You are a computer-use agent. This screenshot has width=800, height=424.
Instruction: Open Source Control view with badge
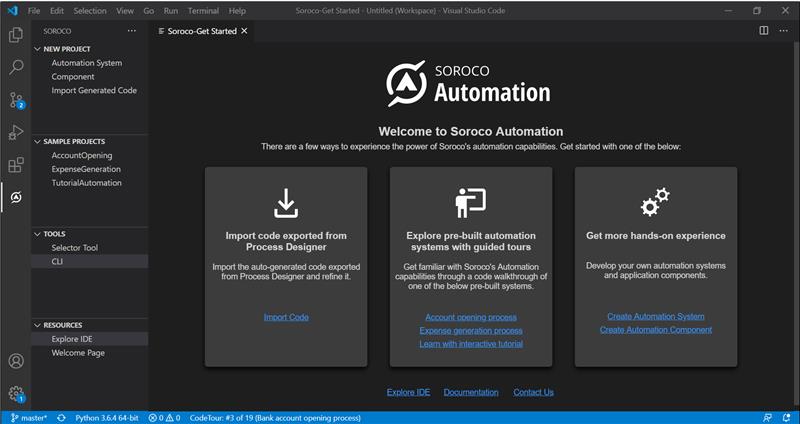coord(16,100)
